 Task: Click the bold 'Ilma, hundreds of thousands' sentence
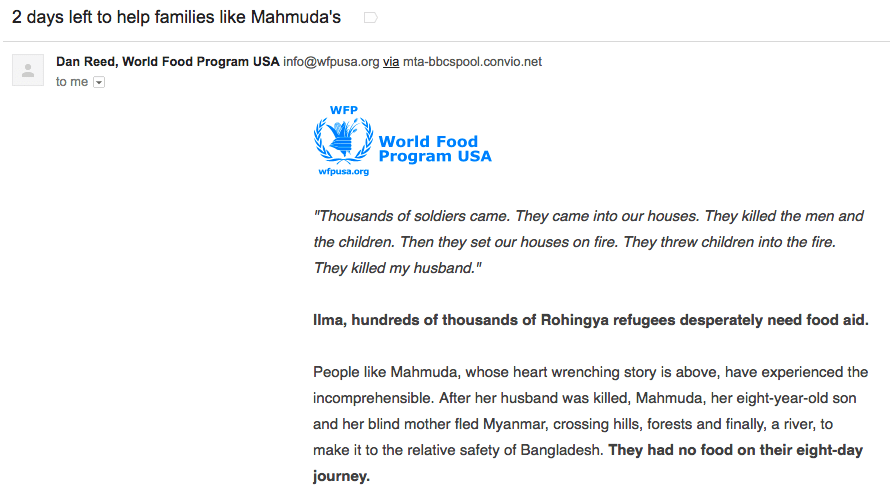[x=590, y=320]
